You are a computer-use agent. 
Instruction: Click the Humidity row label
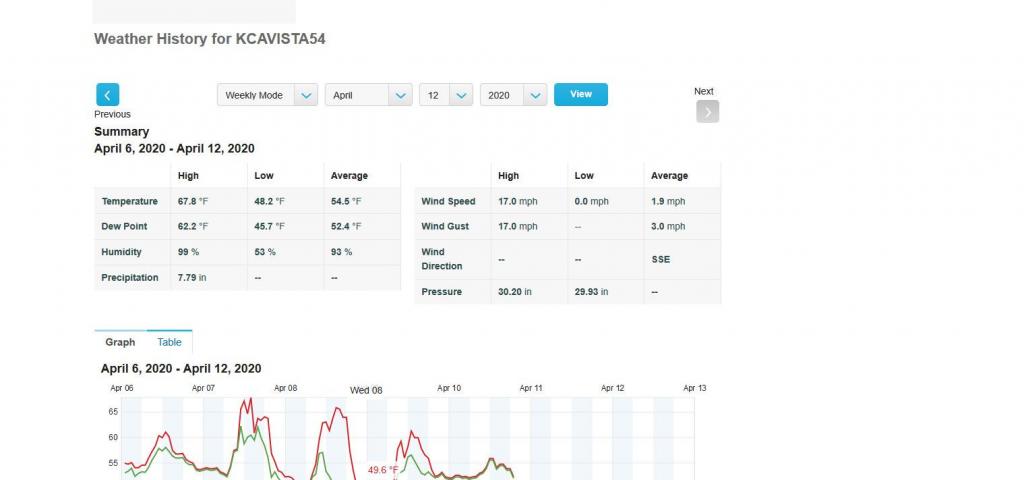point(121,251)
